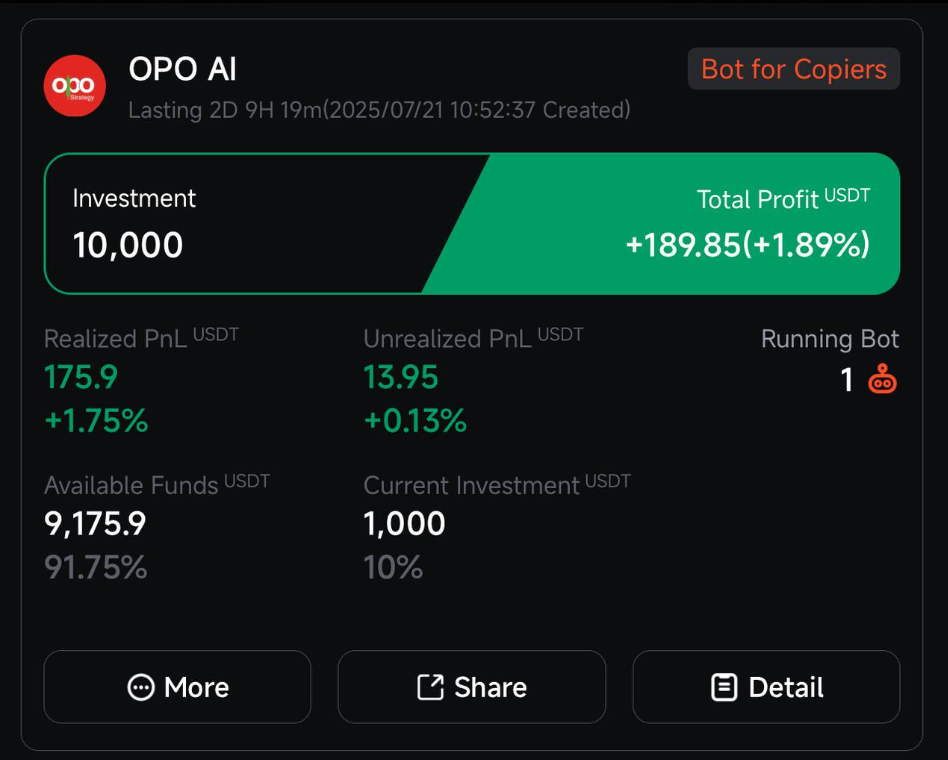The image size is (948, 760).
Task: Click the document icon in Detail
Action: [x=724, y=687]
